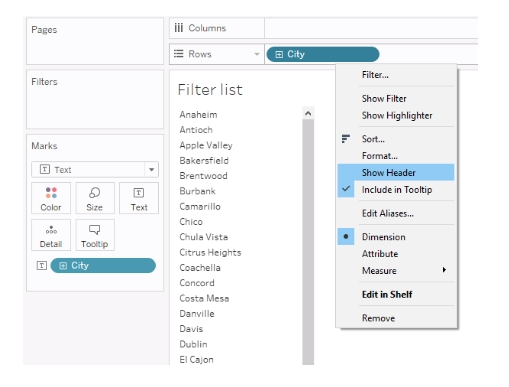Click Apple Valley in the list
509x387 pixels.
click(x=206, y=145)
